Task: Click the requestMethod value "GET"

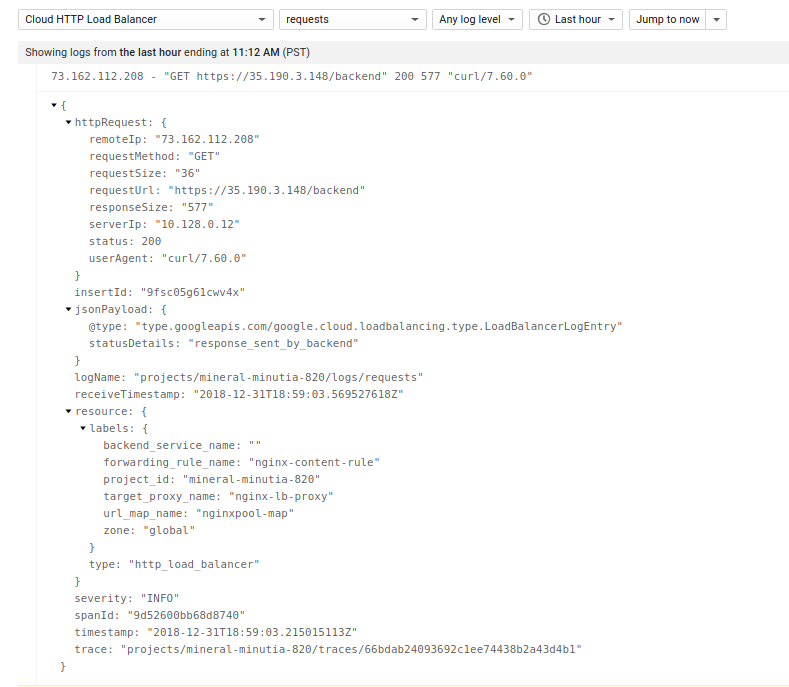Action: pos(204,157)
